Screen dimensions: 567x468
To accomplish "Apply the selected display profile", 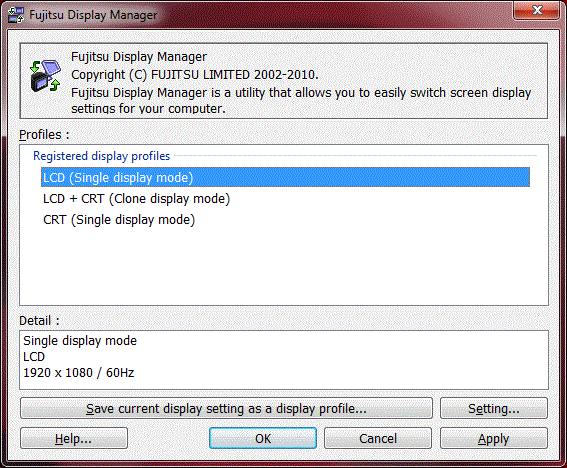I will (494, 438).
